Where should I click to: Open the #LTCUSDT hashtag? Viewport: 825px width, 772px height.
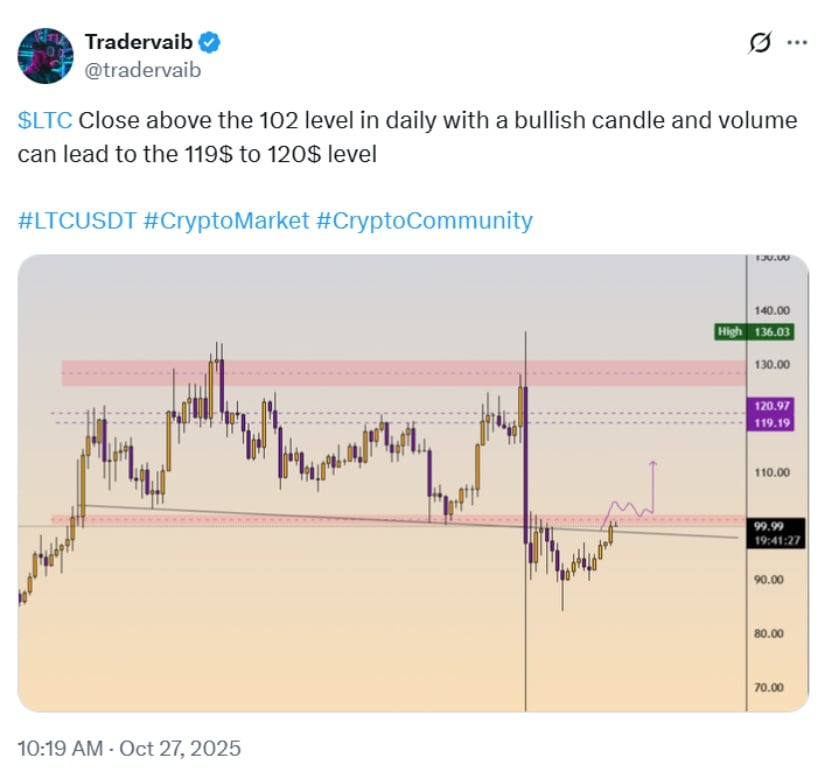[x=76, y=220]
